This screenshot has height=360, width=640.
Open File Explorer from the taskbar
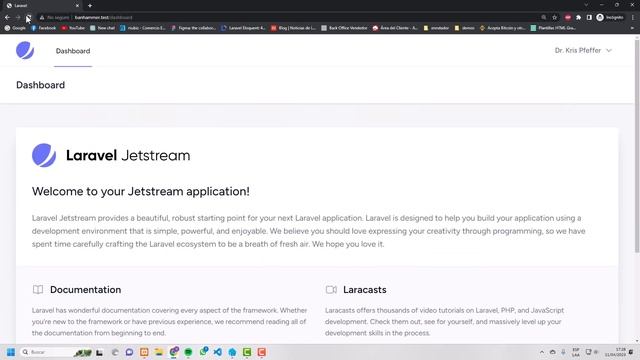(159, 352)
